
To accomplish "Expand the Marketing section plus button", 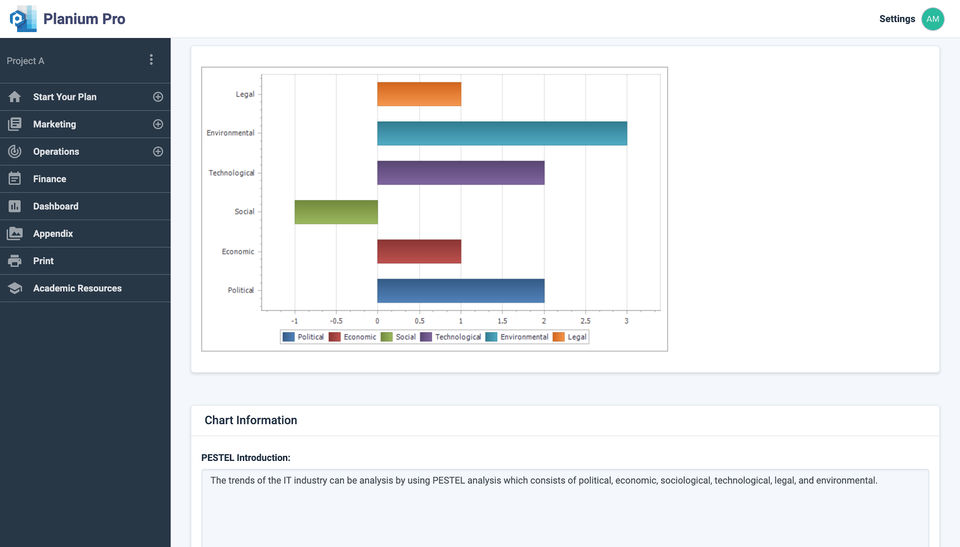I will [158, 124].
